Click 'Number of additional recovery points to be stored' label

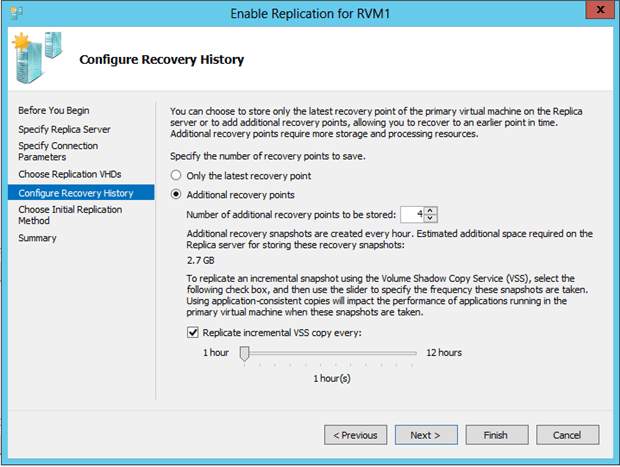pos(291,214)
